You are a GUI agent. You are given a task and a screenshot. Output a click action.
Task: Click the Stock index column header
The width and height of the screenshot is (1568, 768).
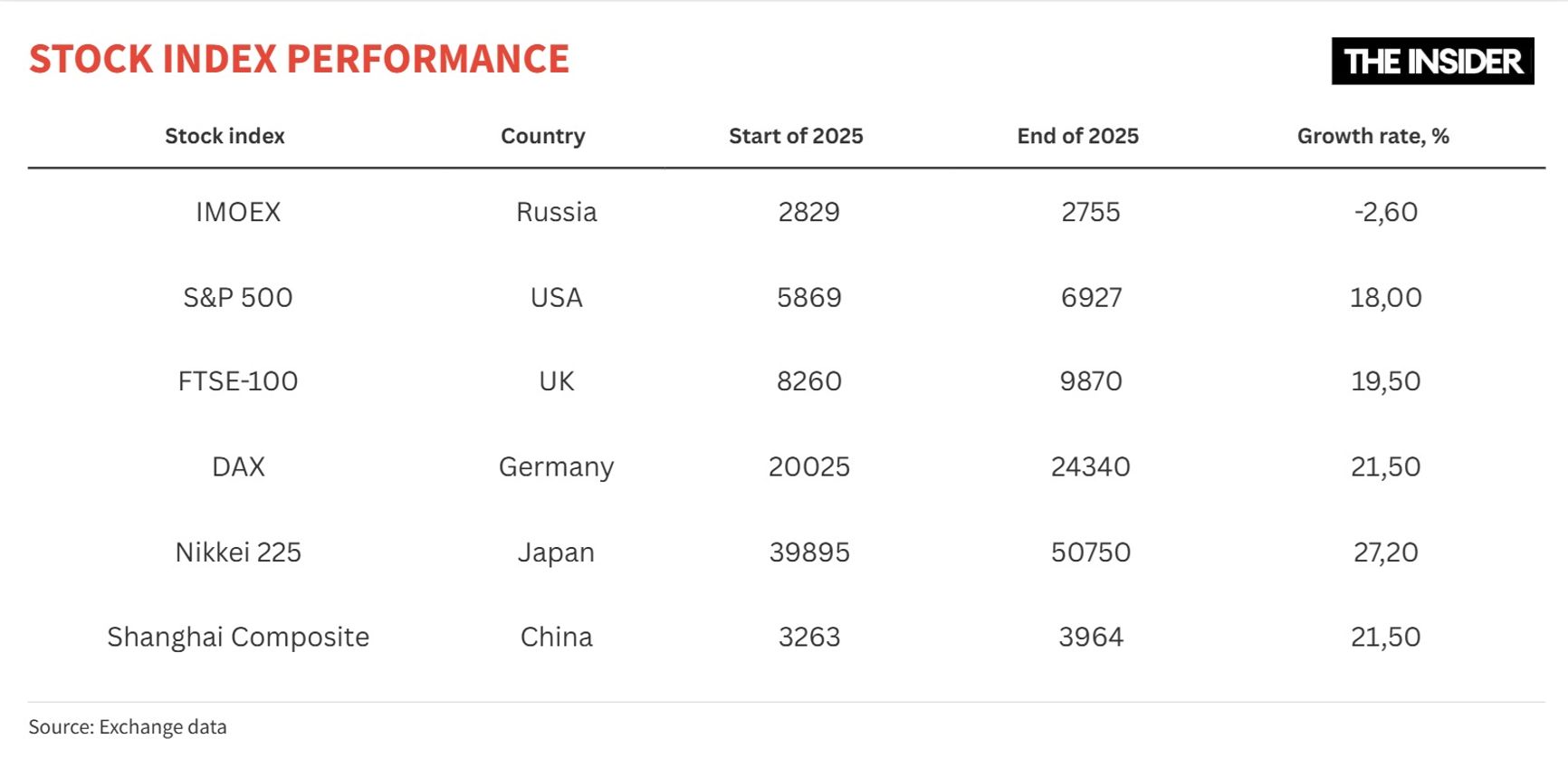(x=225, y=136)
